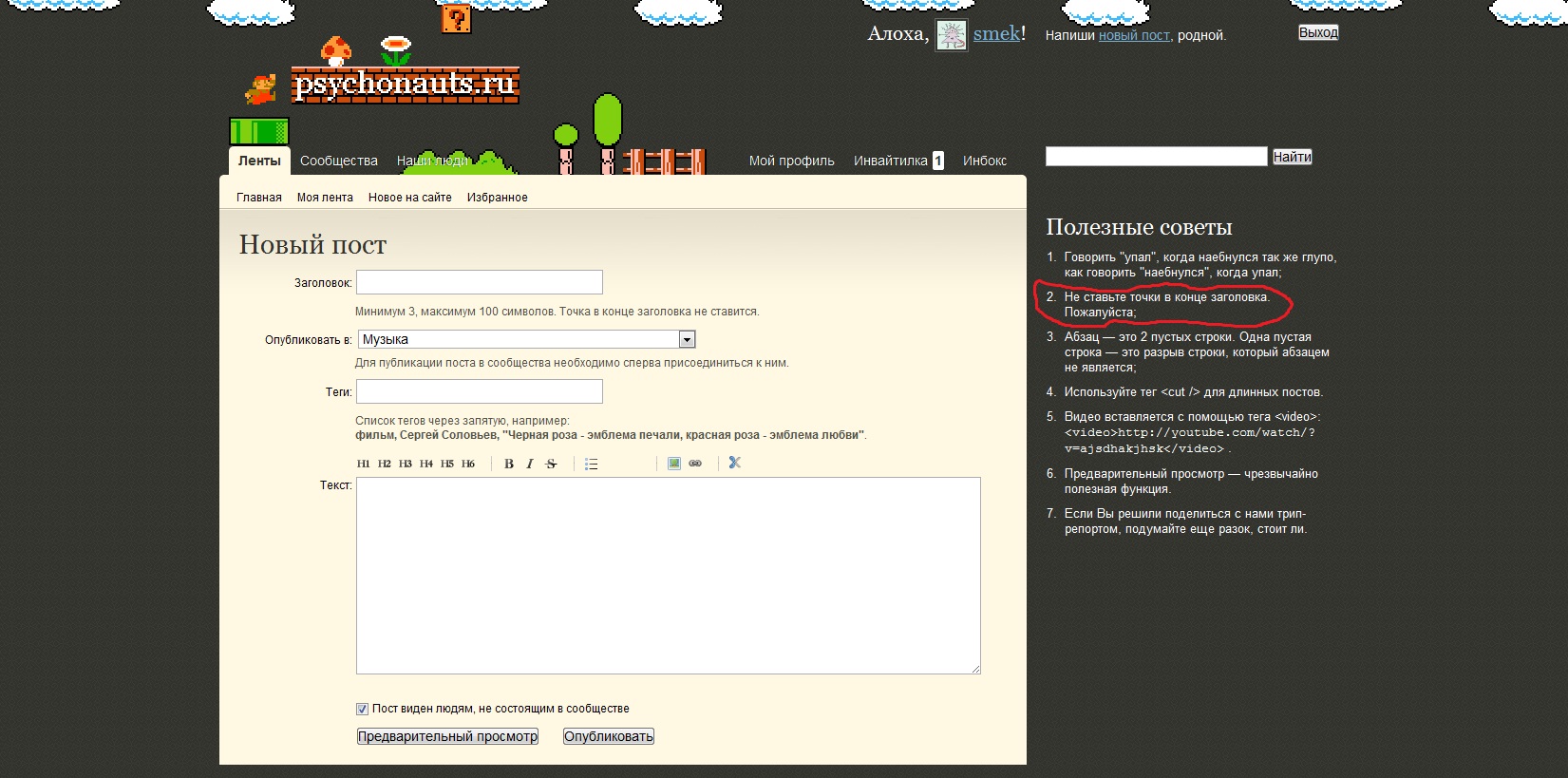Image resolution: width=1568 pixels, height=778 pixels.
Task: Switch to the Ленты tab
Action: (259, 161)
